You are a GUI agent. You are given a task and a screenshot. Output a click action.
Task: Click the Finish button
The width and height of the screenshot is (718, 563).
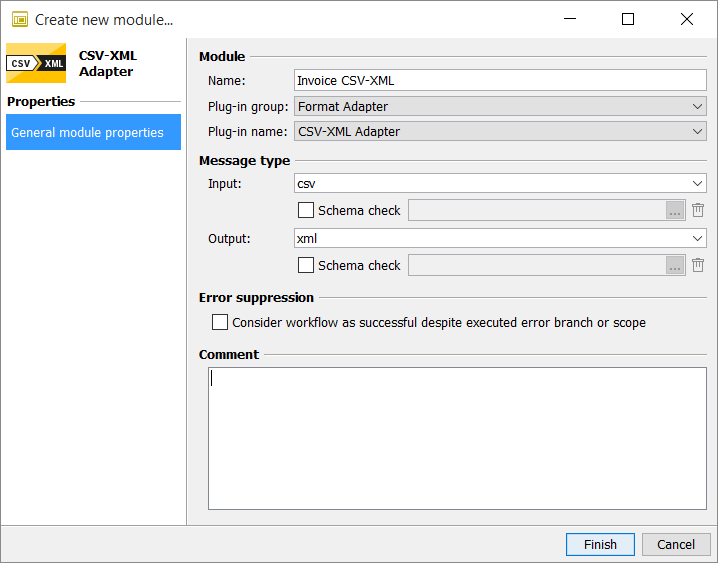tap(600, 544)
